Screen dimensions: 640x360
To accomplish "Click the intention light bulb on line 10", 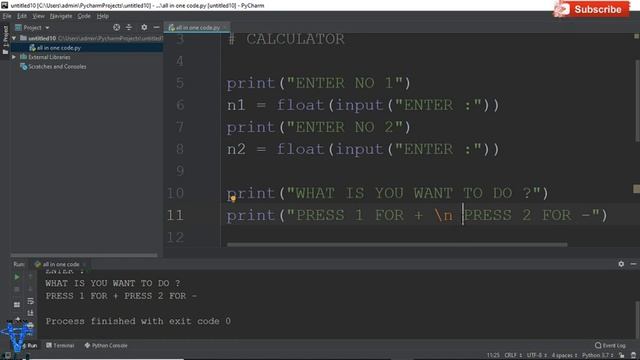I will click(233, 199).
